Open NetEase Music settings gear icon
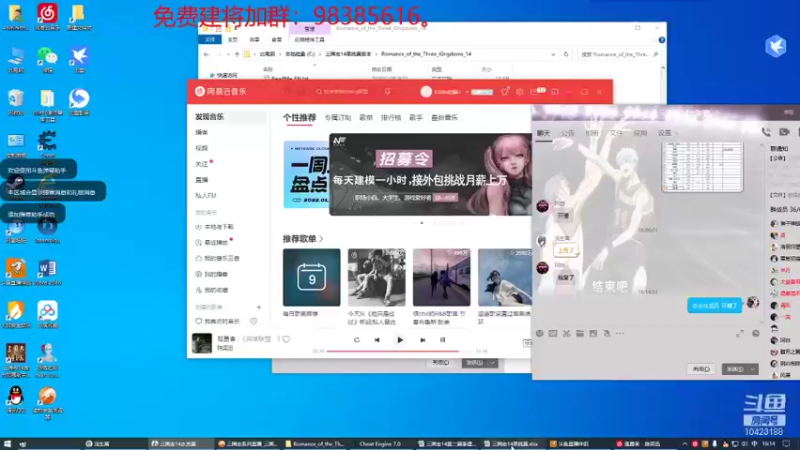Viewport: 800px width, 450px height. [x=519, y=92]
